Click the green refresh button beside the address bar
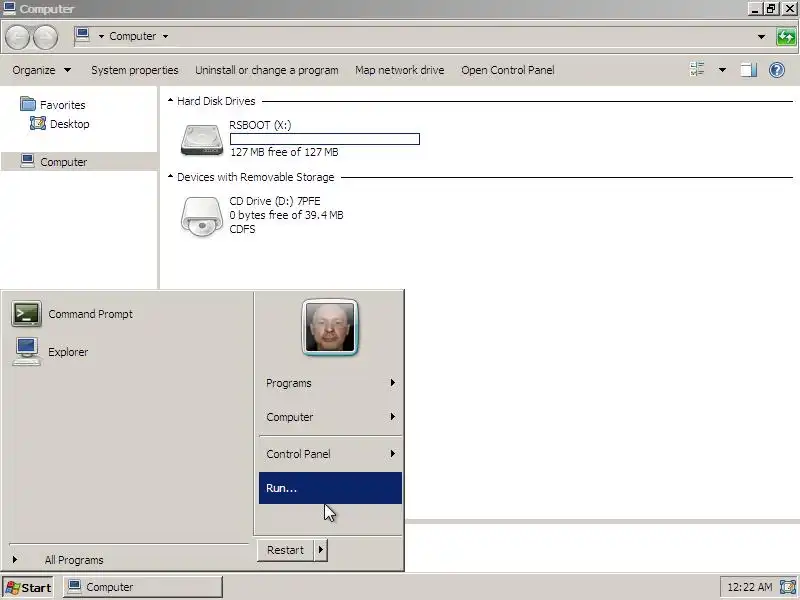This screenshot has height=600, width=800. [x=786, y=37]
